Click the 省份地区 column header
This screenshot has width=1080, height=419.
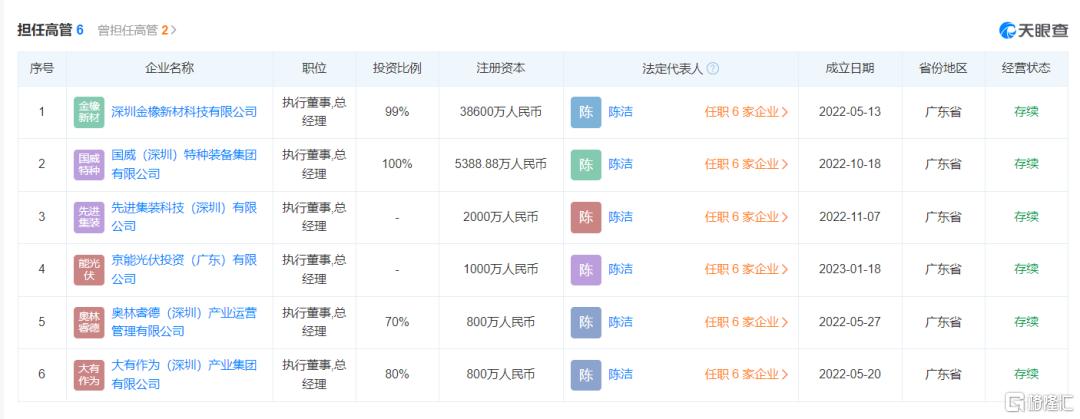click(x=943, y=68)
